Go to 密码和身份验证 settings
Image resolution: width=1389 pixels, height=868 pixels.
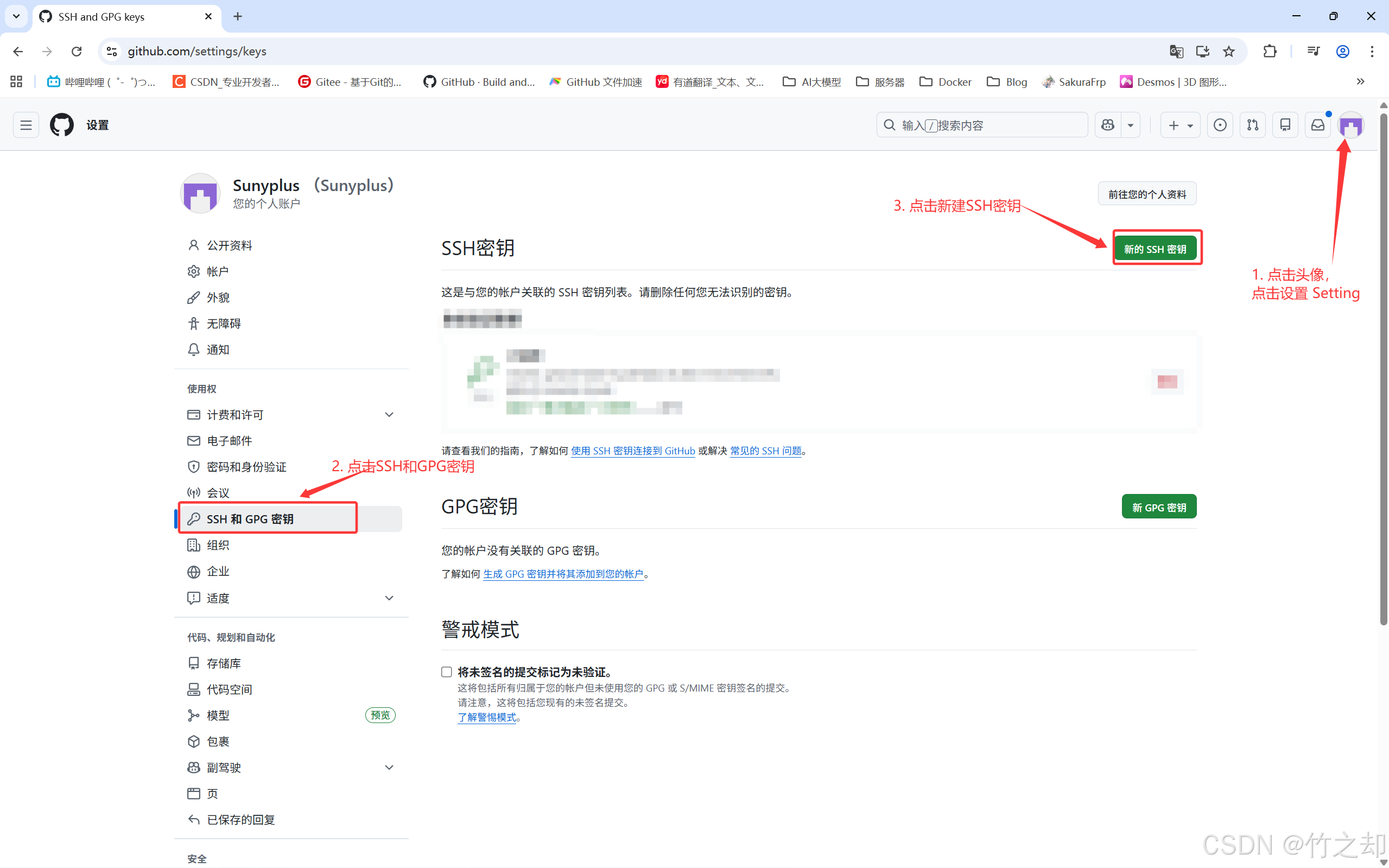[246, 467]
